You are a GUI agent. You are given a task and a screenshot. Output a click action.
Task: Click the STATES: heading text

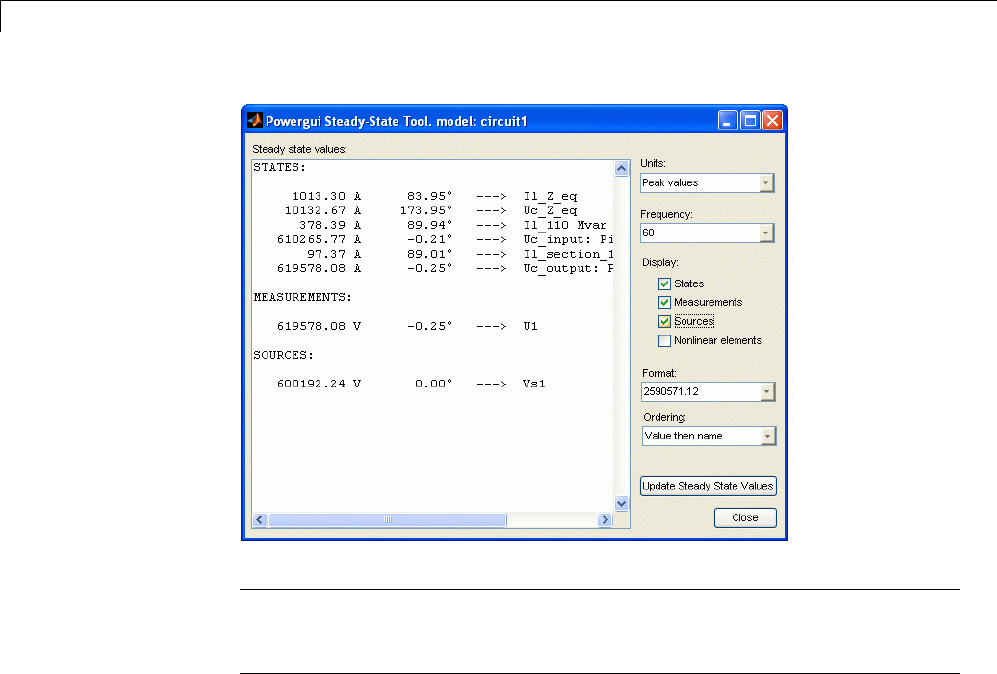point(280,167)
